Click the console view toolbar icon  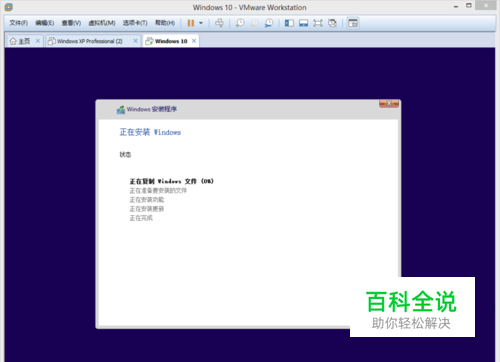353,23
